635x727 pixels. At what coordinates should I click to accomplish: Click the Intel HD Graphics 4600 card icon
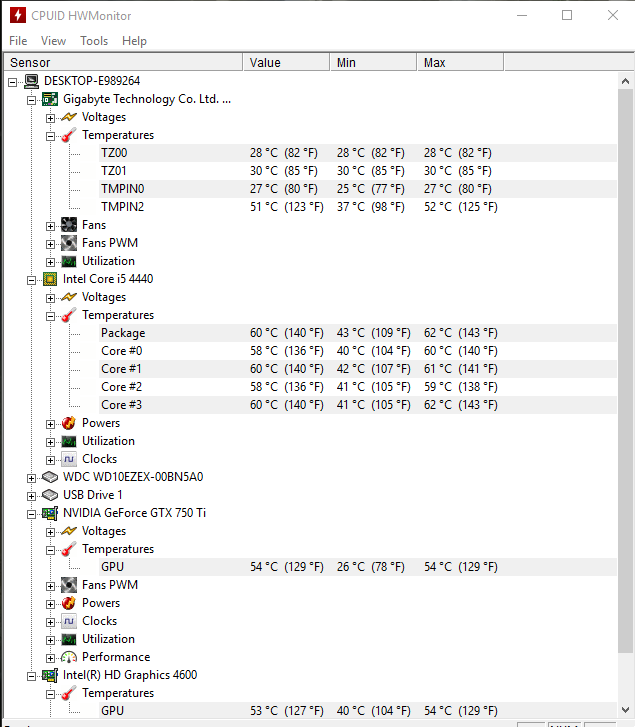tap(50, 676)
